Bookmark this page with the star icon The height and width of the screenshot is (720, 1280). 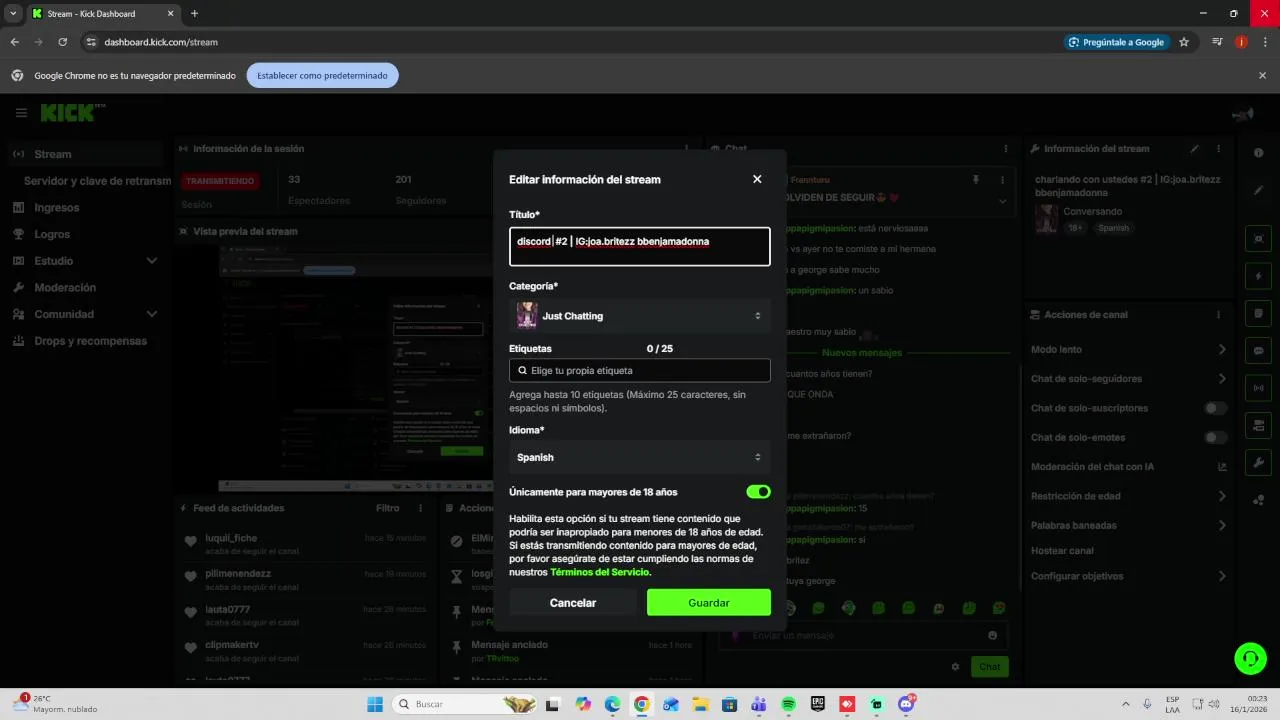coord(1184,42)
